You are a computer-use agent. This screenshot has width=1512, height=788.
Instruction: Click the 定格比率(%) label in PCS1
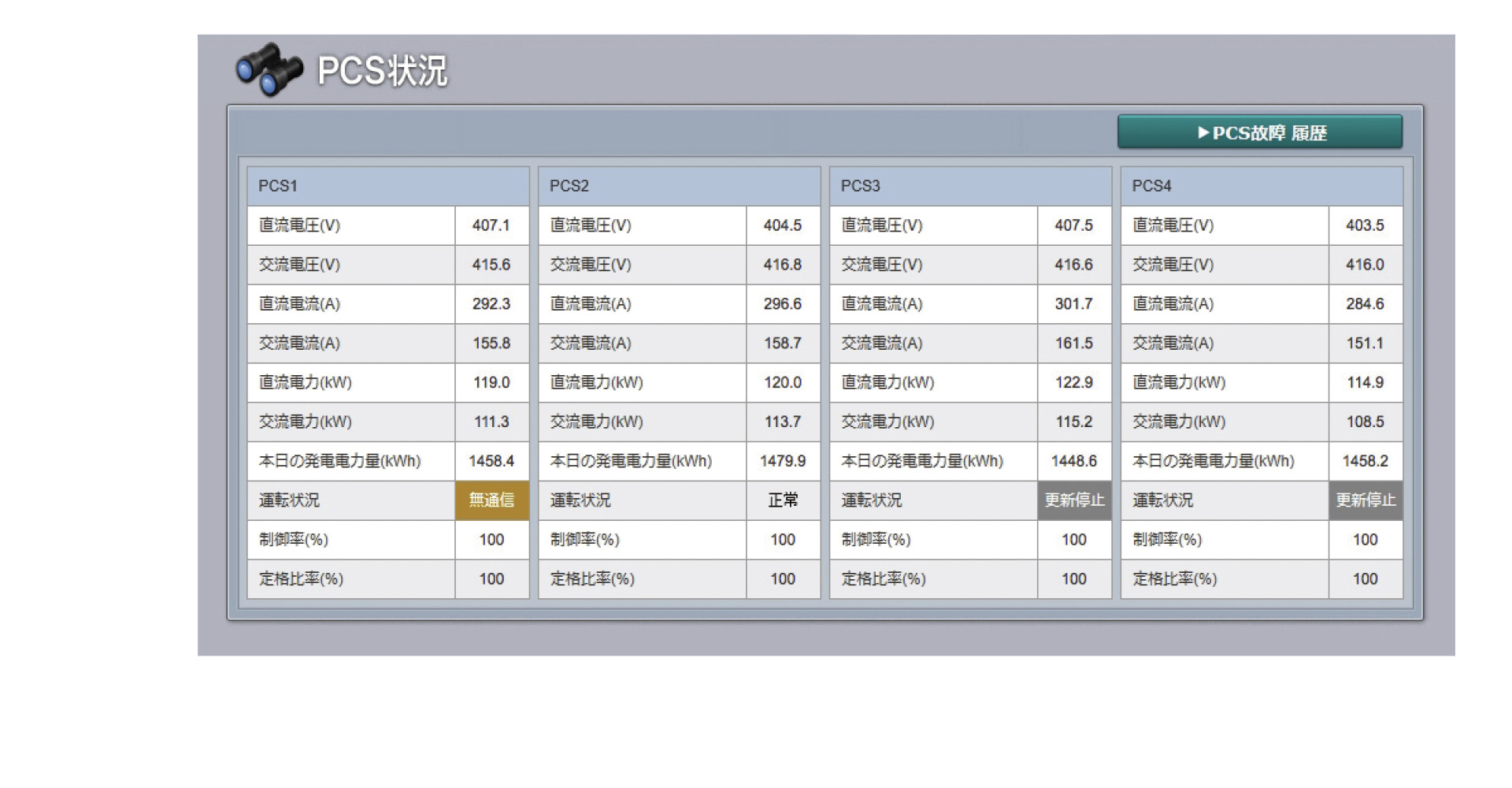(x=302, y=579)
